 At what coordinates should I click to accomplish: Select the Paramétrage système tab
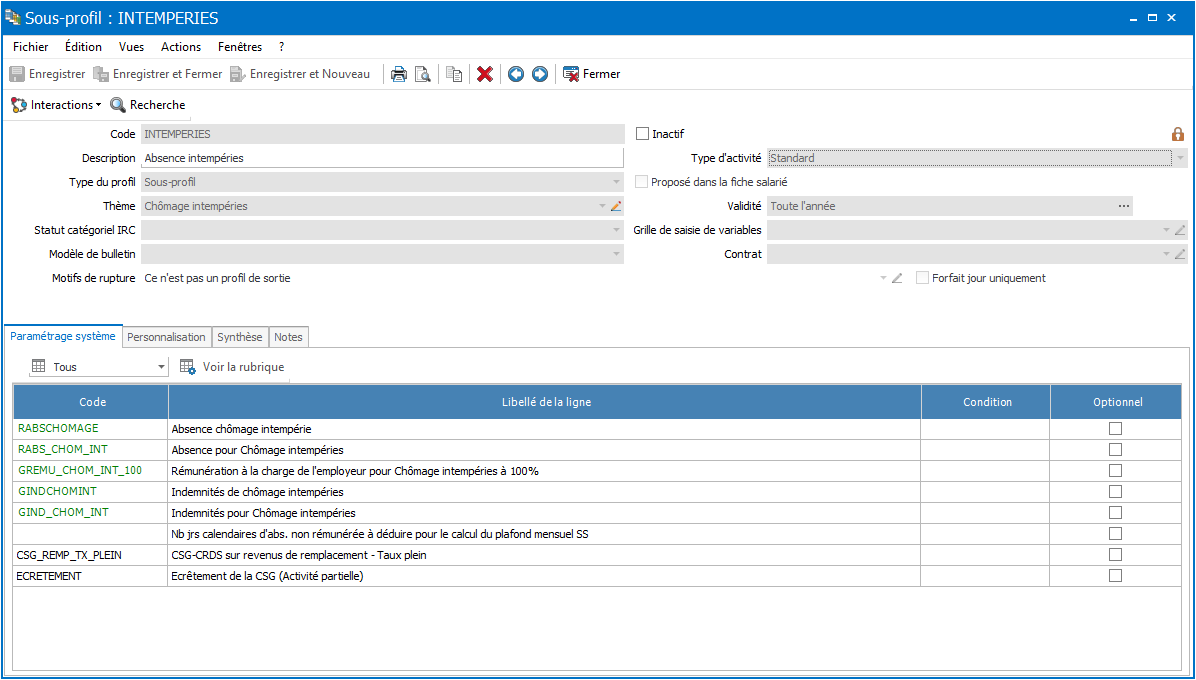(x=63, y=335)
